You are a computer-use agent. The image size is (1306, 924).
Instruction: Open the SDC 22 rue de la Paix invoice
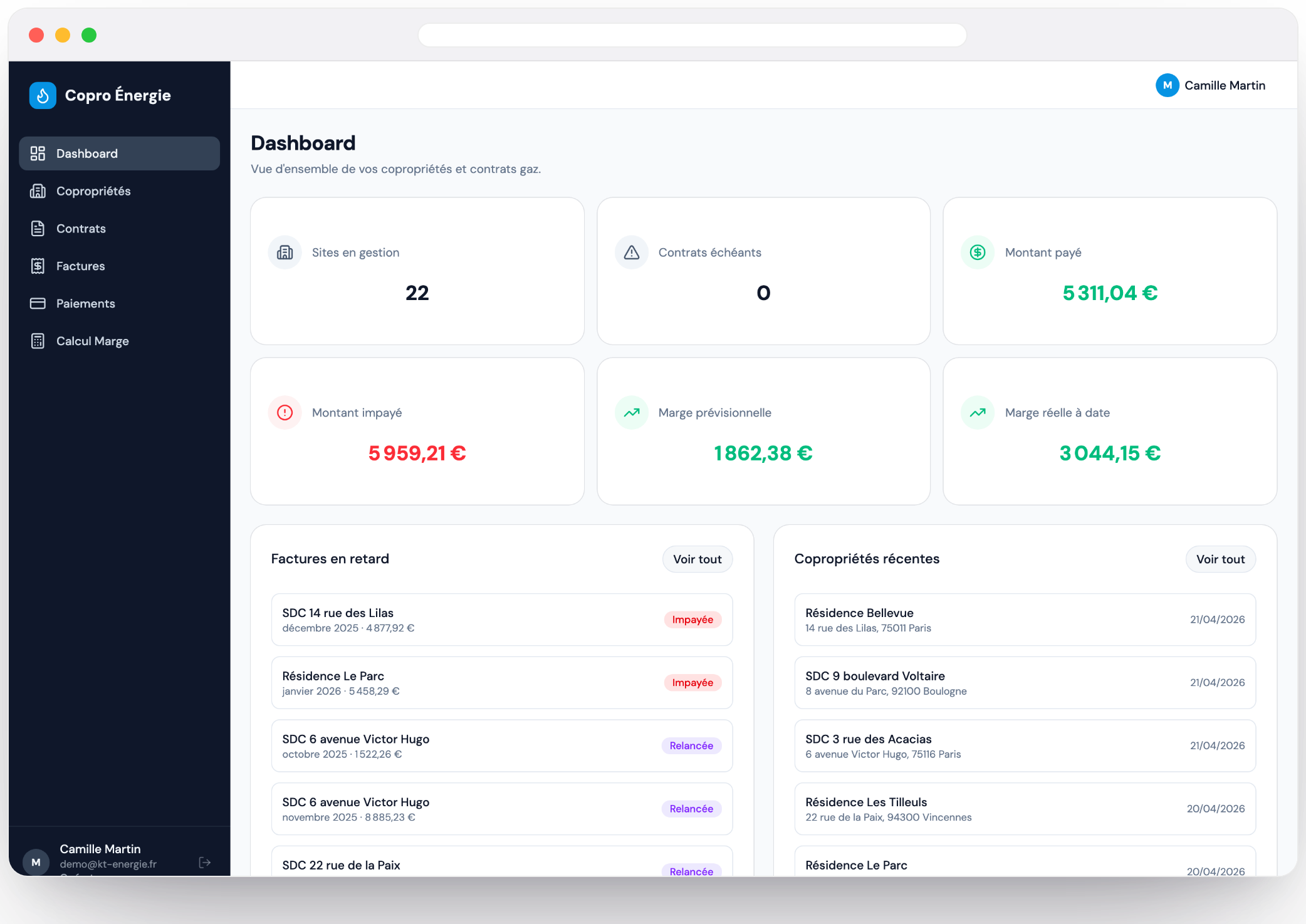point(502,862)
